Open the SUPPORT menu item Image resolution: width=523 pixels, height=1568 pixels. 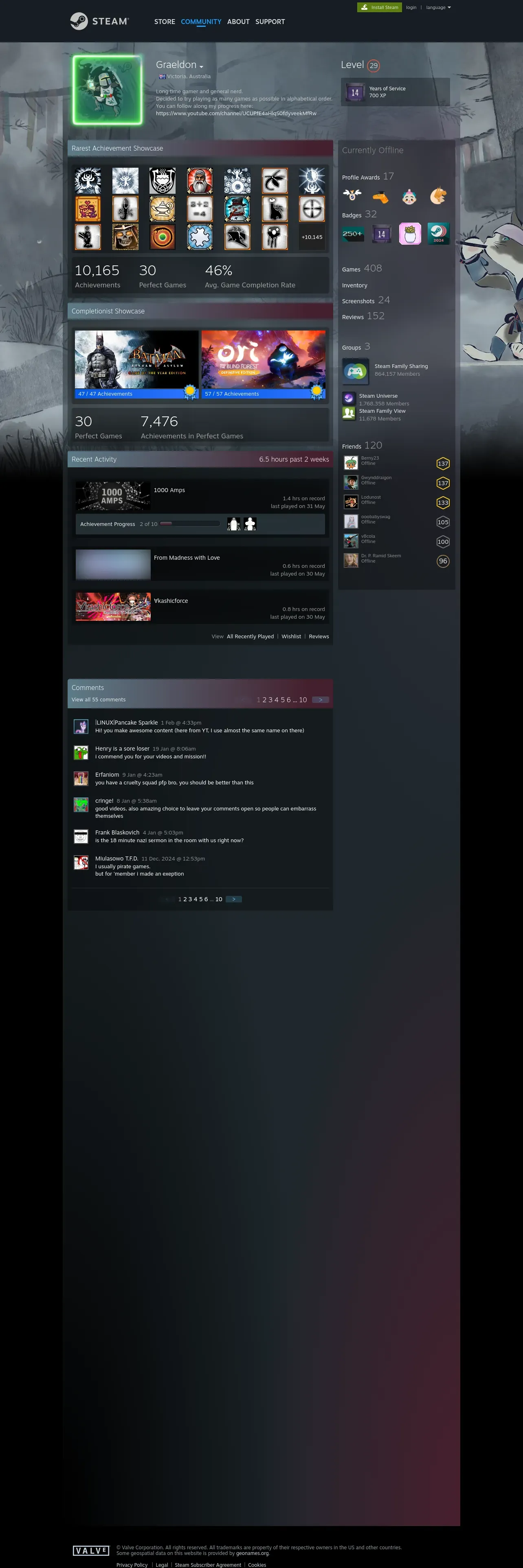coord(270,21)
